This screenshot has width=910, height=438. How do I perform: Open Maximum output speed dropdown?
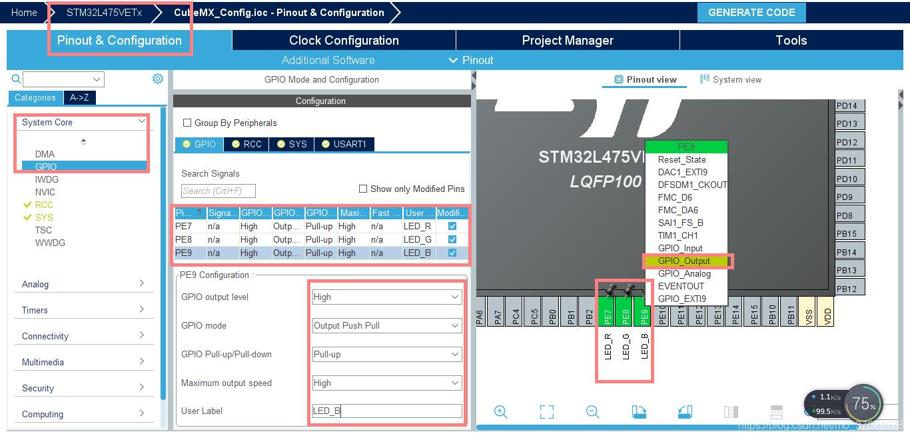387,383
